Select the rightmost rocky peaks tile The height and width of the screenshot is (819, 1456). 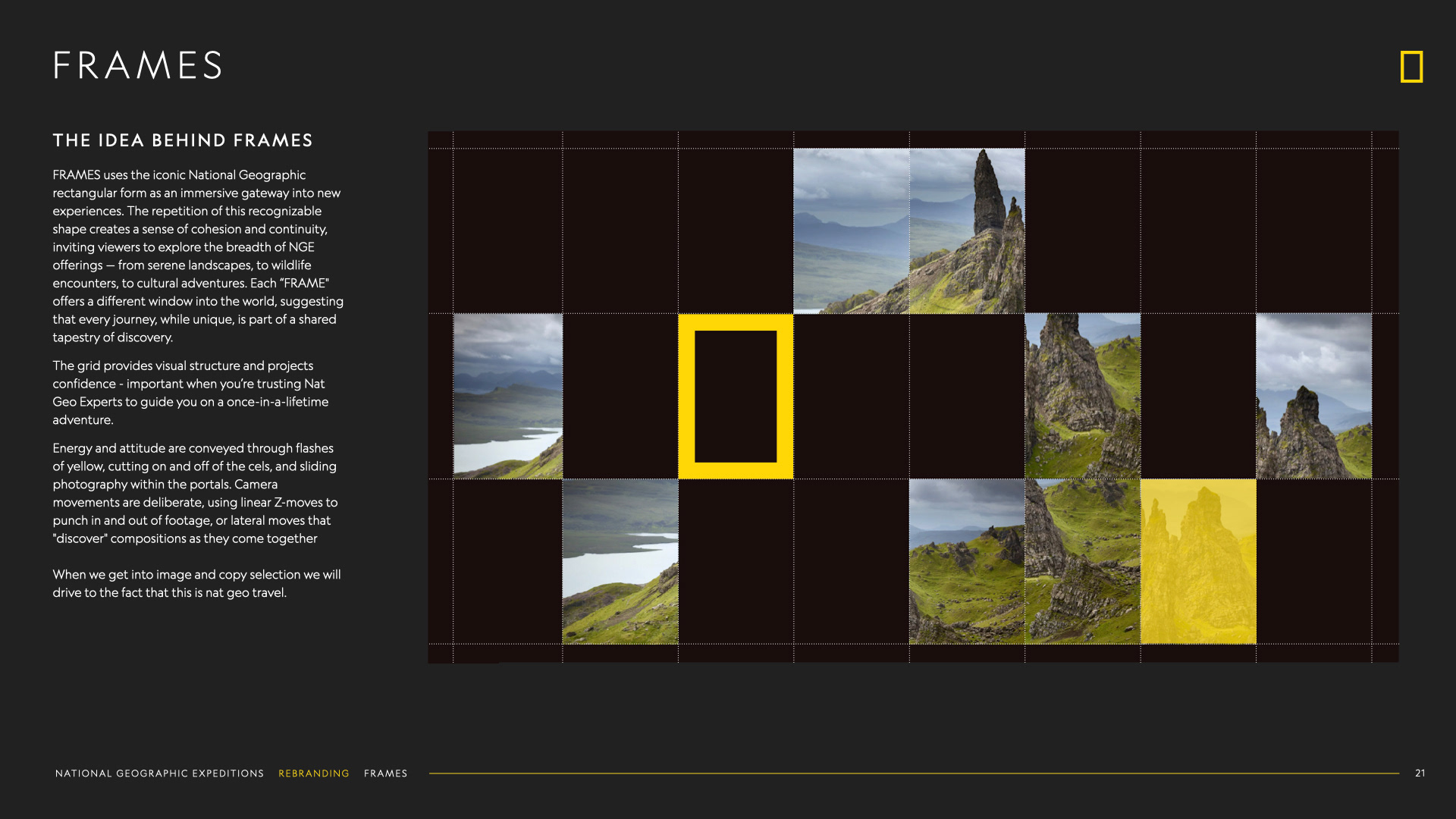pos(1313,396)
